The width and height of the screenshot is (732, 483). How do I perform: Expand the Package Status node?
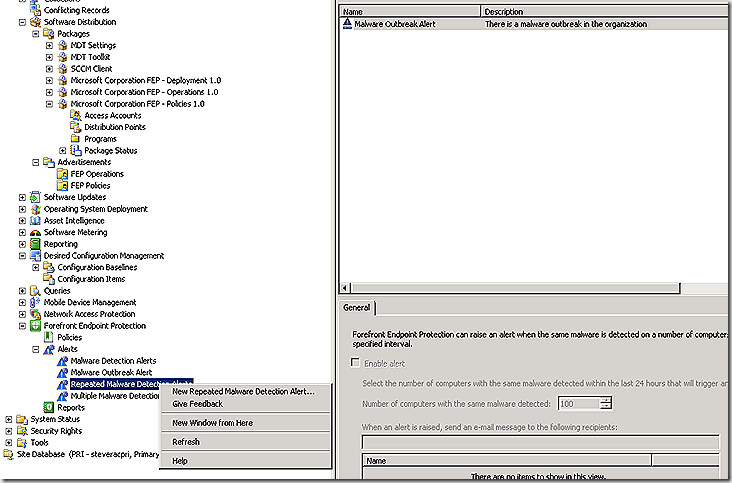pyautogui.click(x=63, y=151)
